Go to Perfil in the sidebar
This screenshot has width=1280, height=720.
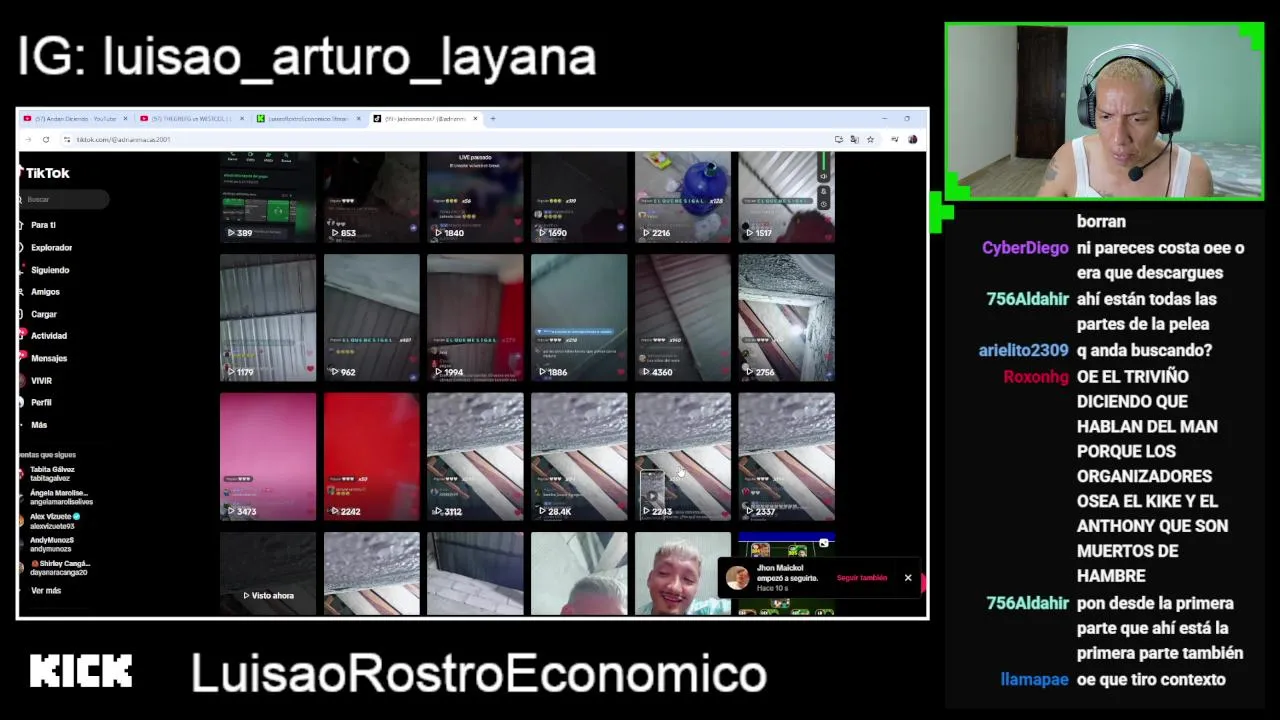click(40, 403)
